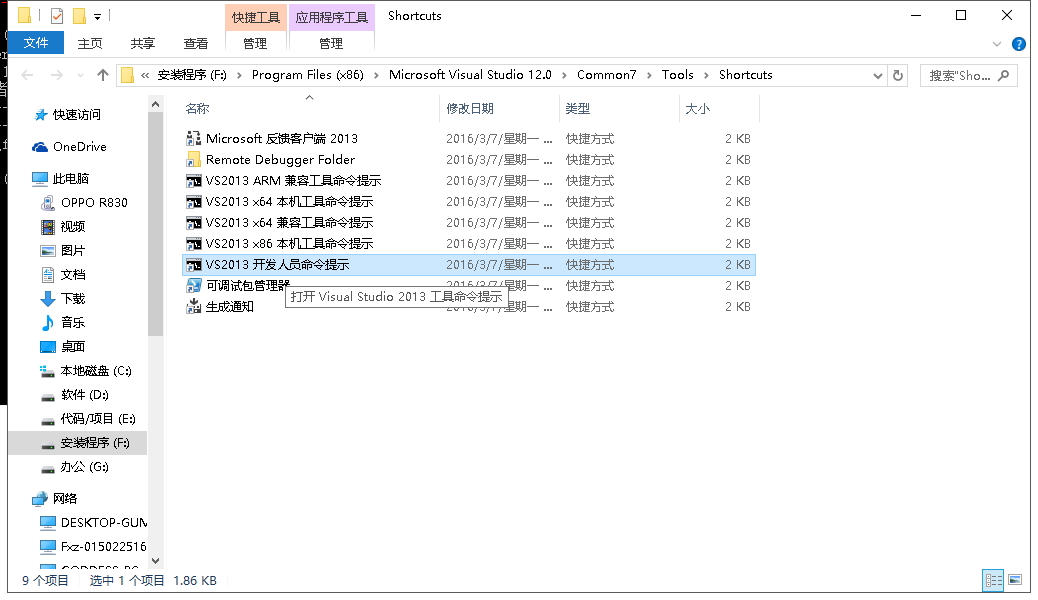The height and width of the screenshot is (600, 1038).
Task: Navigate to Microsoft Visual Studio 12.0 breadcrumb
Action: 470,75
